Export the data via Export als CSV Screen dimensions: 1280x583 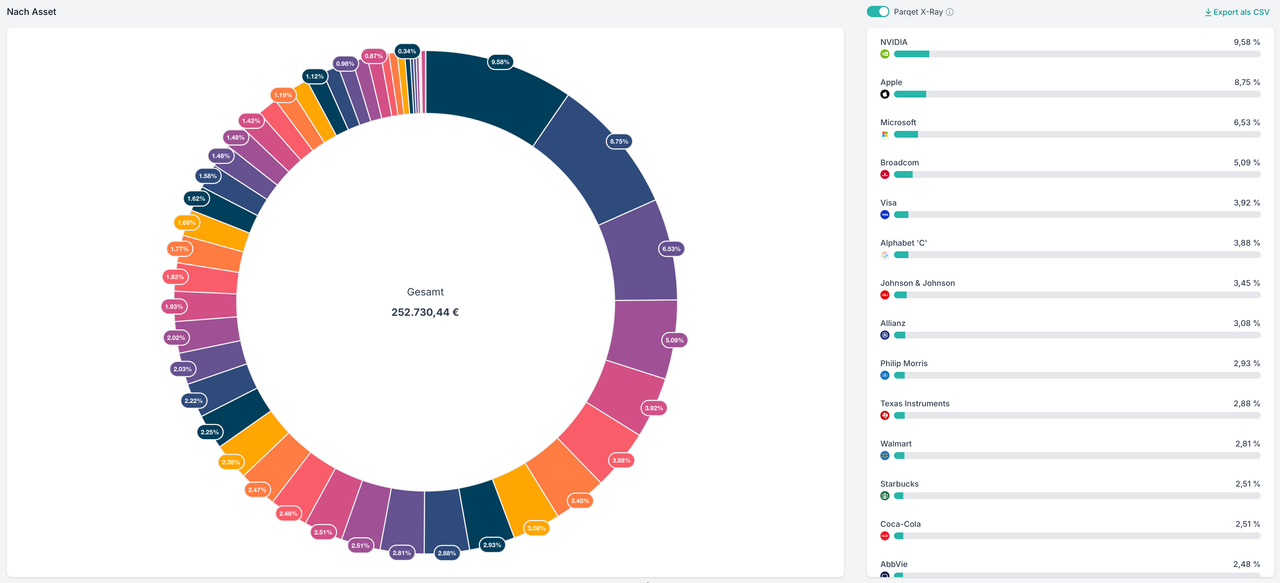tap(1237, 12)
